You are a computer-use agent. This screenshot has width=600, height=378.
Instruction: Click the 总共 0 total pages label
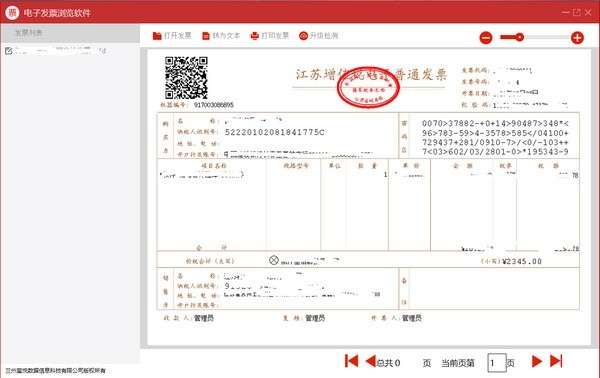[x=388, y=363]
